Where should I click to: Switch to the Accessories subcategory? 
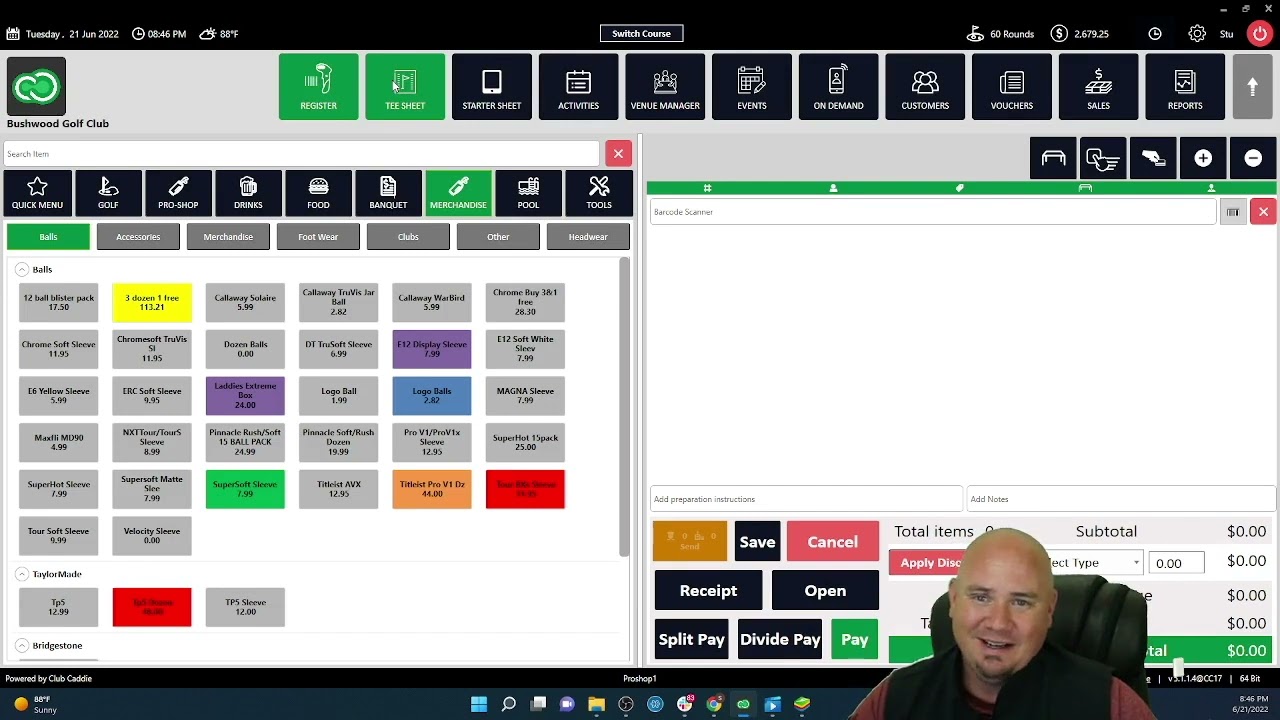pyautogui.click(x=138, y=237)
